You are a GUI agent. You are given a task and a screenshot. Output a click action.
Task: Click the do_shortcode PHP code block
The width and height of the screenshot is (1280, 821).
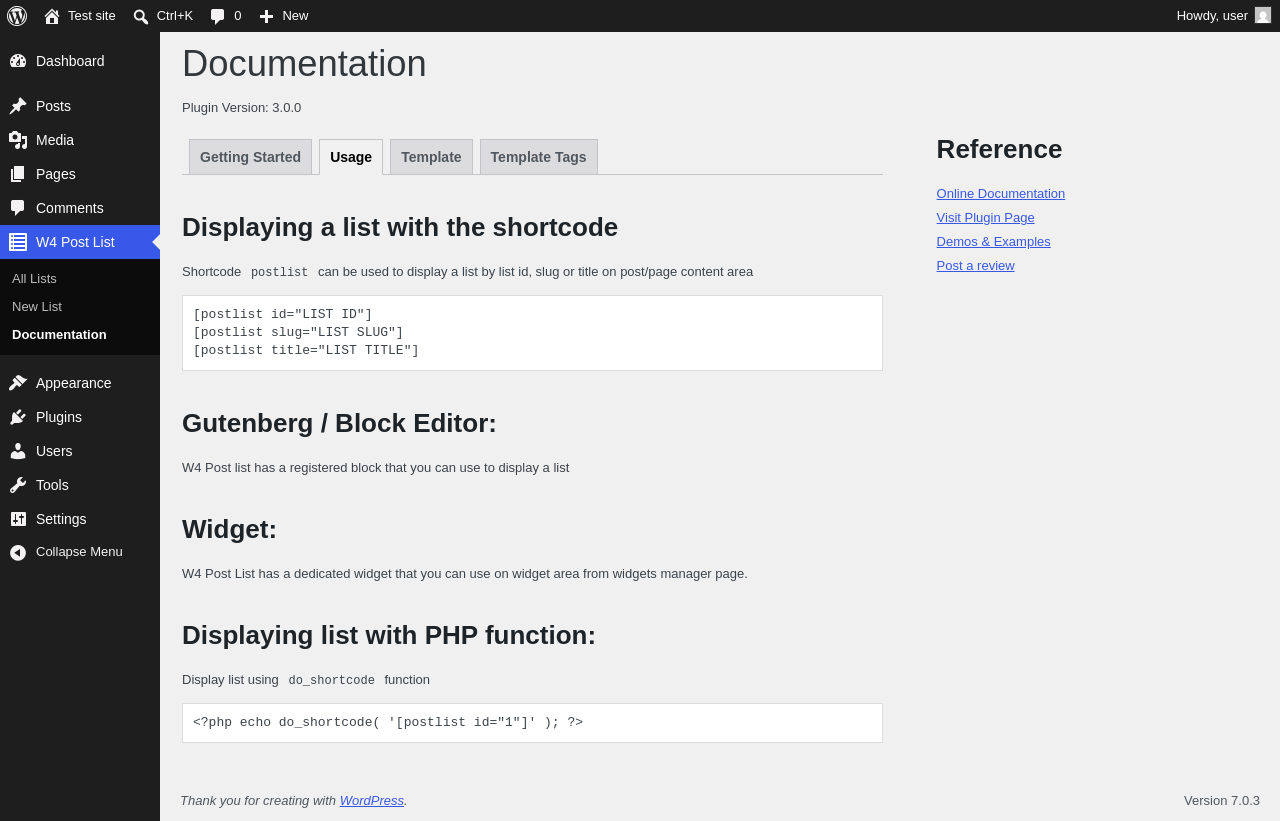532,723
